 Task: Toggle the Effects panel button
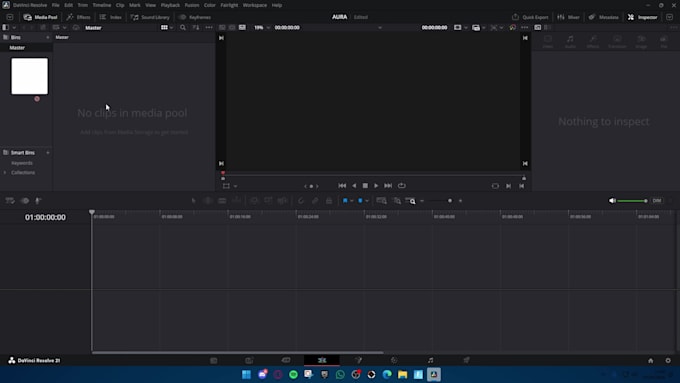tap(78, 17)
